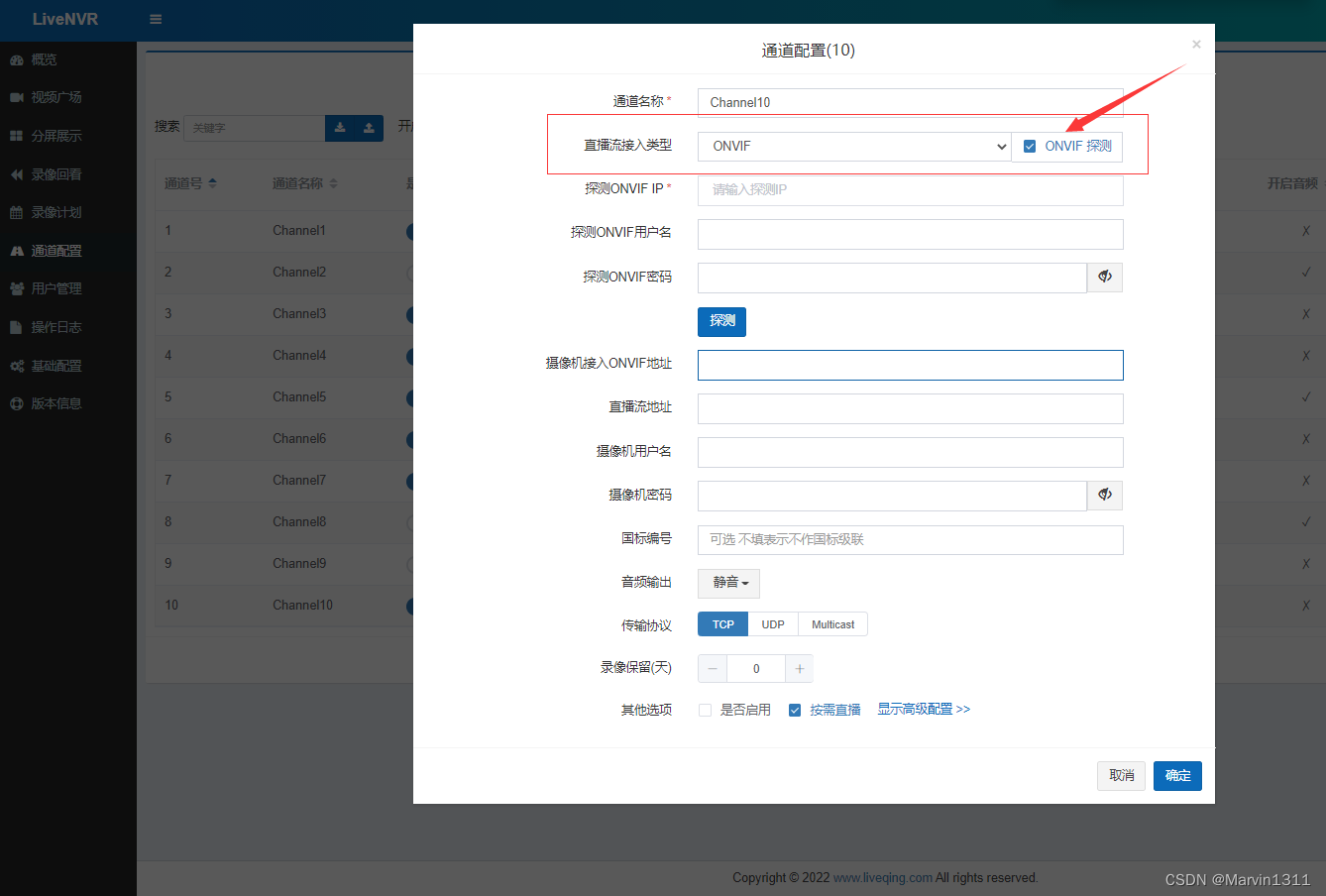1326x896 pixels.
Task: Click the 通道名称 field with Channel10
Action: click(x=910, y=102)
